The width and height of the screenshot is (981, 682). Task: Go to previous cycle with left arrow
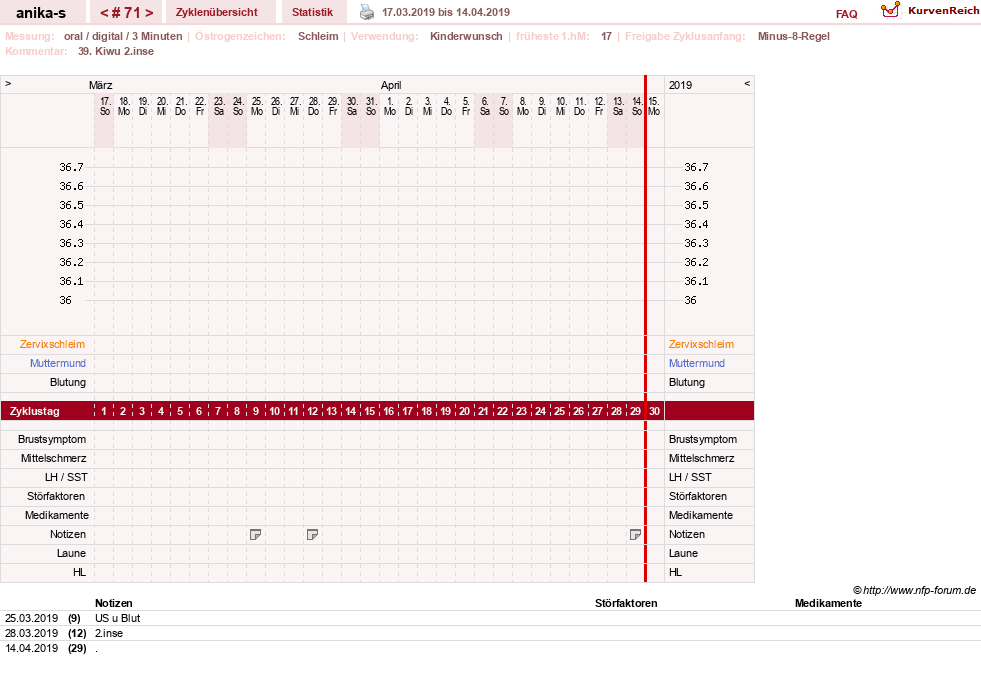coord(104,13)
